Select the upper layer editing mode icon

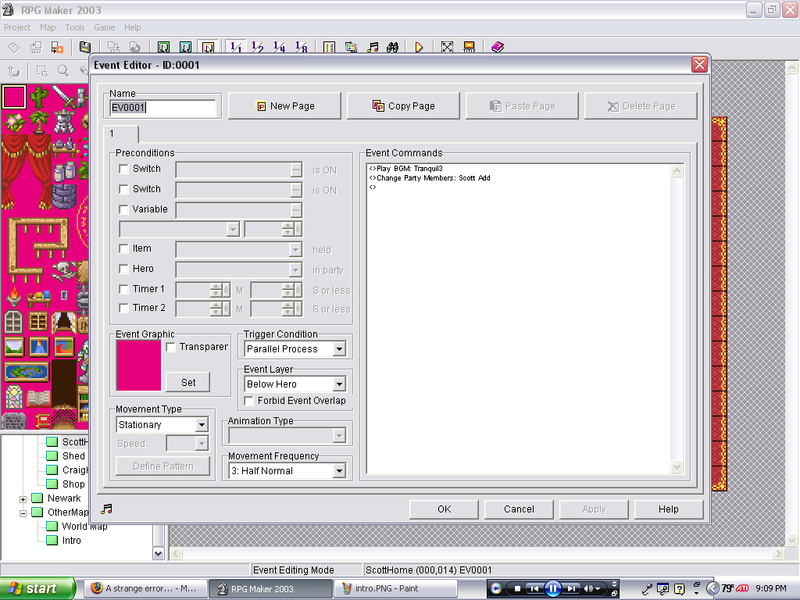click(x=186, y=47)
